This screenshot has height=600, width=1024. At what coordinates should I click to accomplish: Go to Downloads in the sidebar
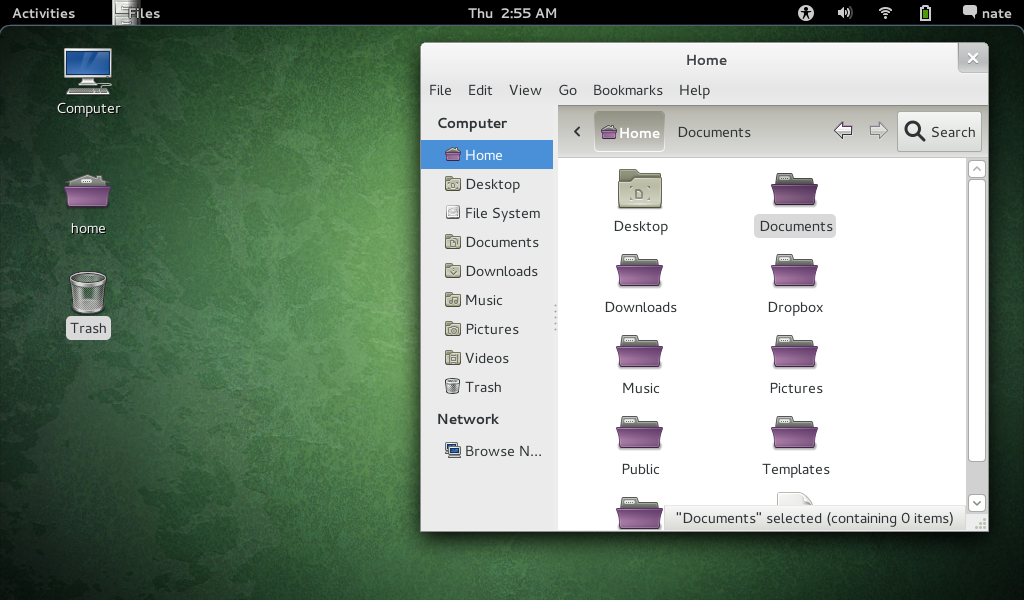[x=487, y=271]
